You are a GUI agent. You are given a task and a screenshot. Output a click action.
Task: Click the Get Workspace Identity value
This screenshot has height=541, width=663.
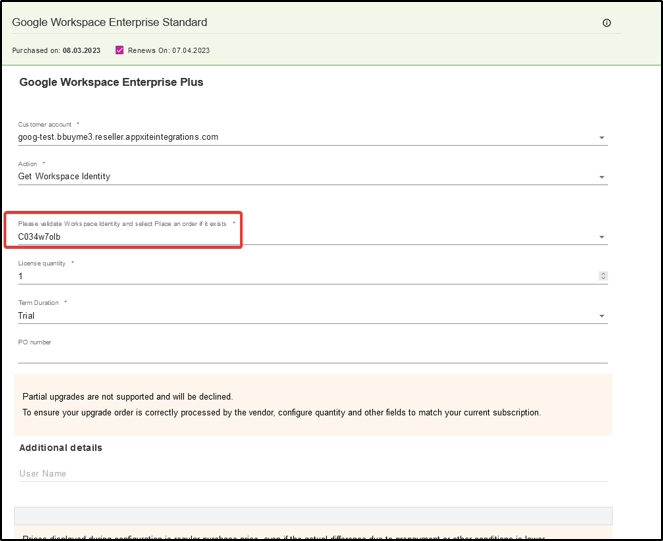click(x=64, y=176)
